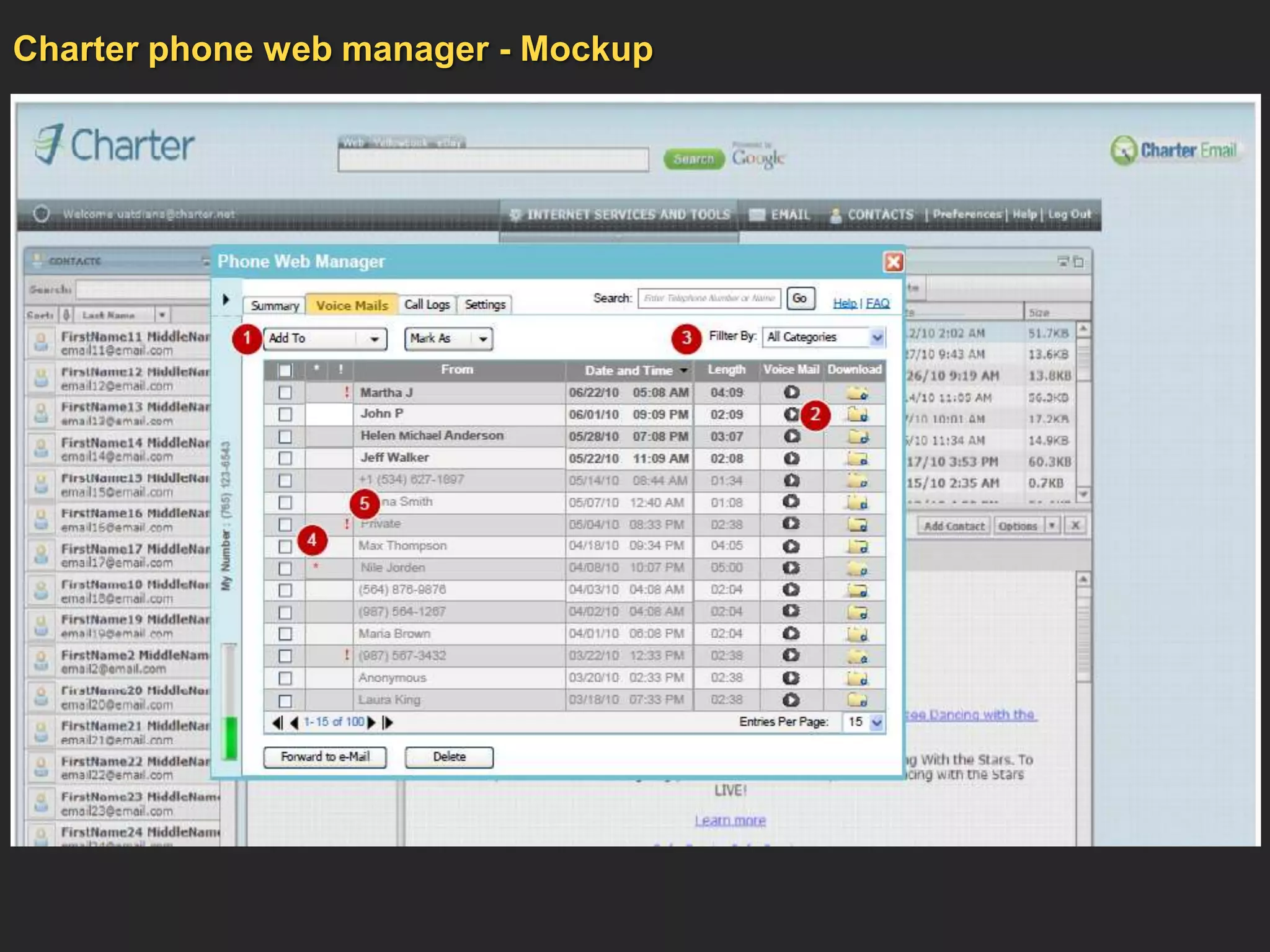Expand the side panel arrow beside Summary tab
This screenshot has height=952, width=1270.
click(x=226, y=299)
